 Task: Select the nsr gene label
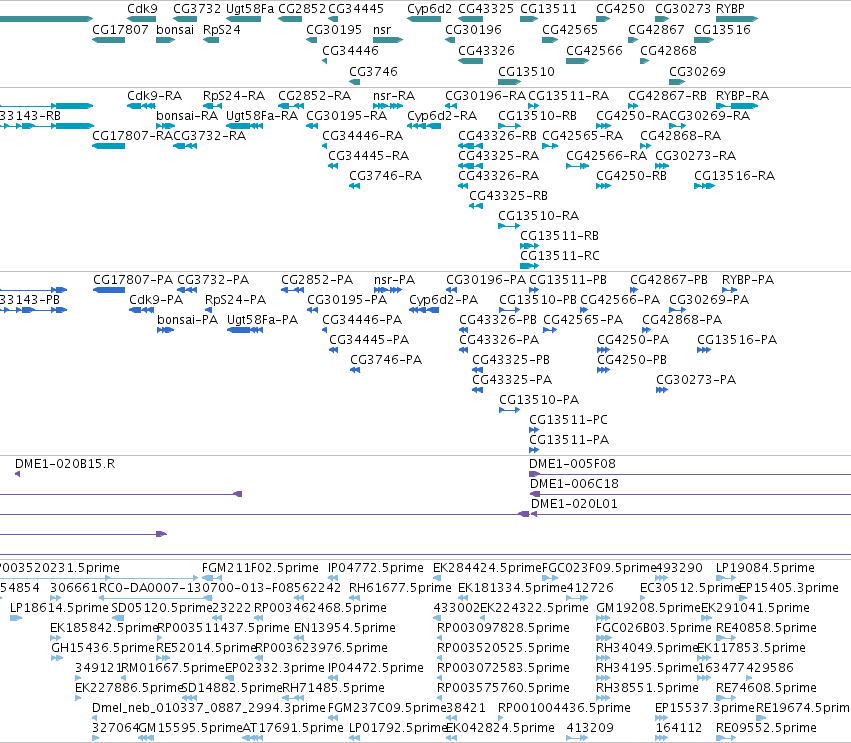pyautogui.click(x=382, y=30)
